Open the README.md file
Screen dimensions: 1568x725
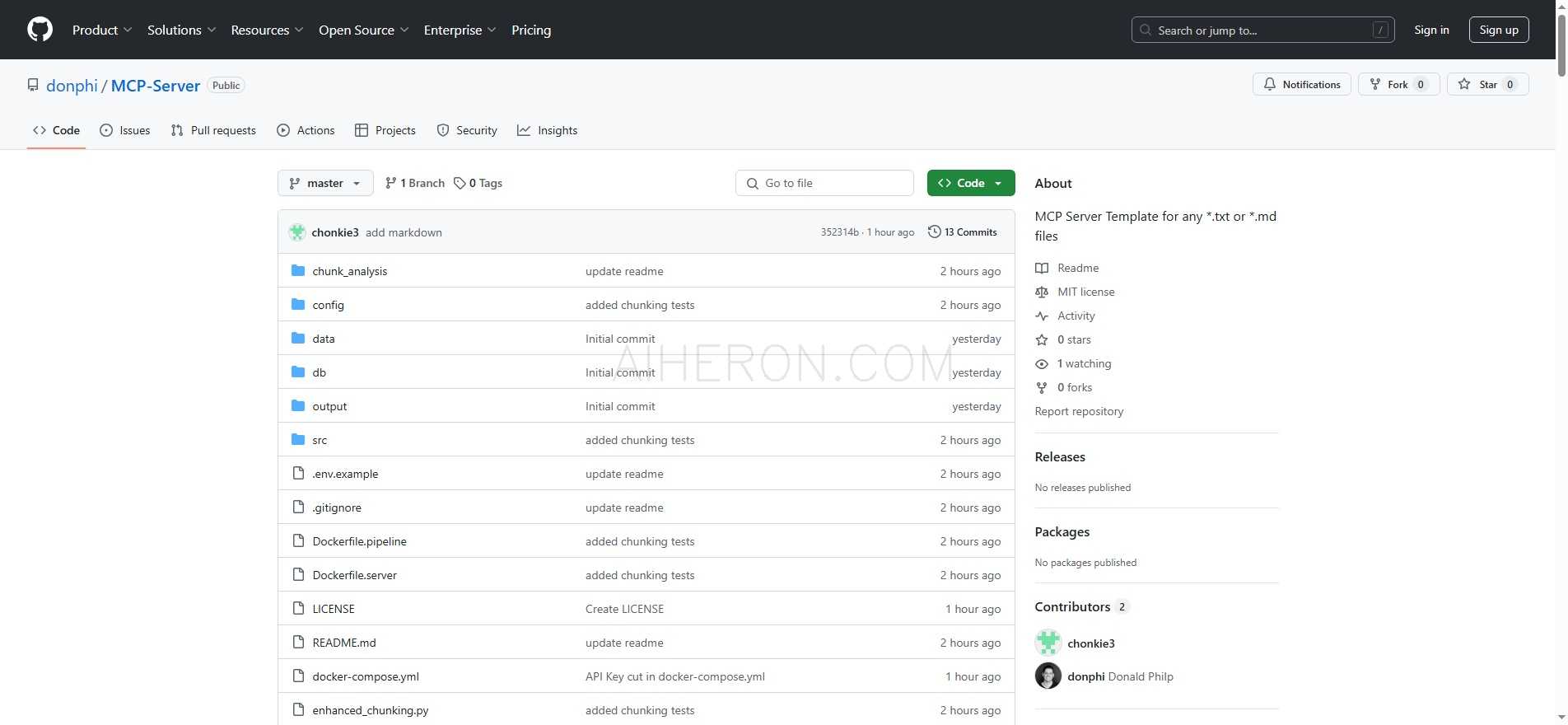tap(344, 643)
